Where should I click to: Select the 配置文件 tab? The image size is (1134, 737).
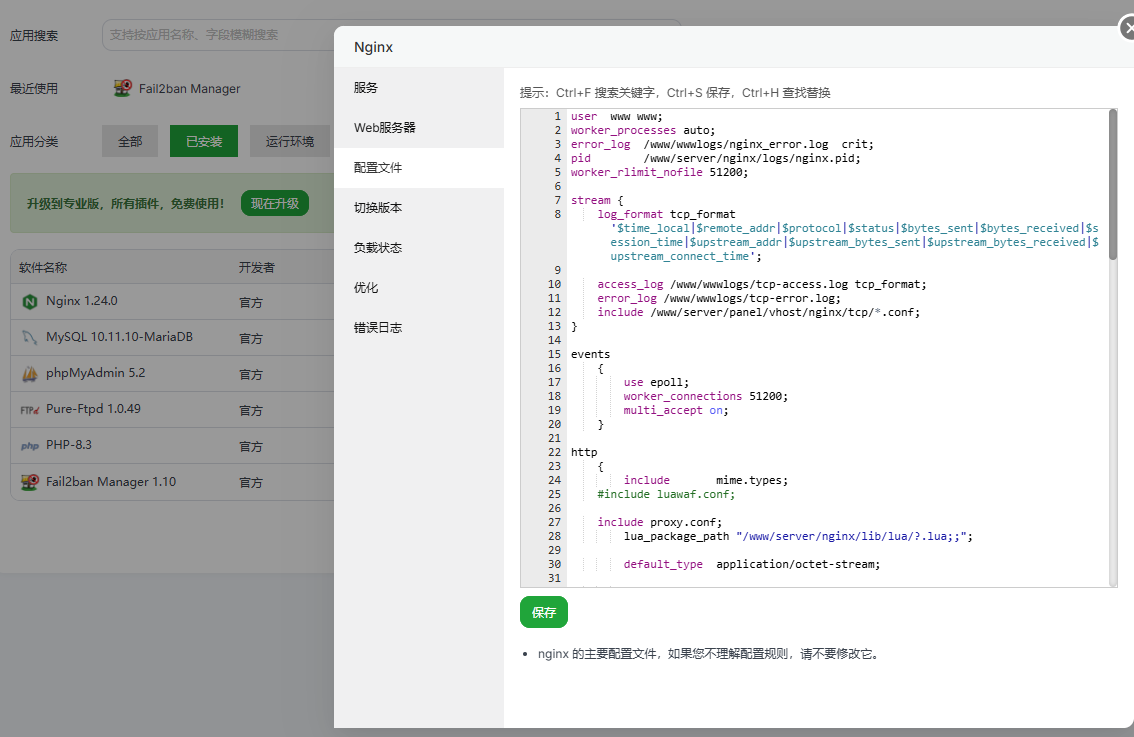(378, 168)
